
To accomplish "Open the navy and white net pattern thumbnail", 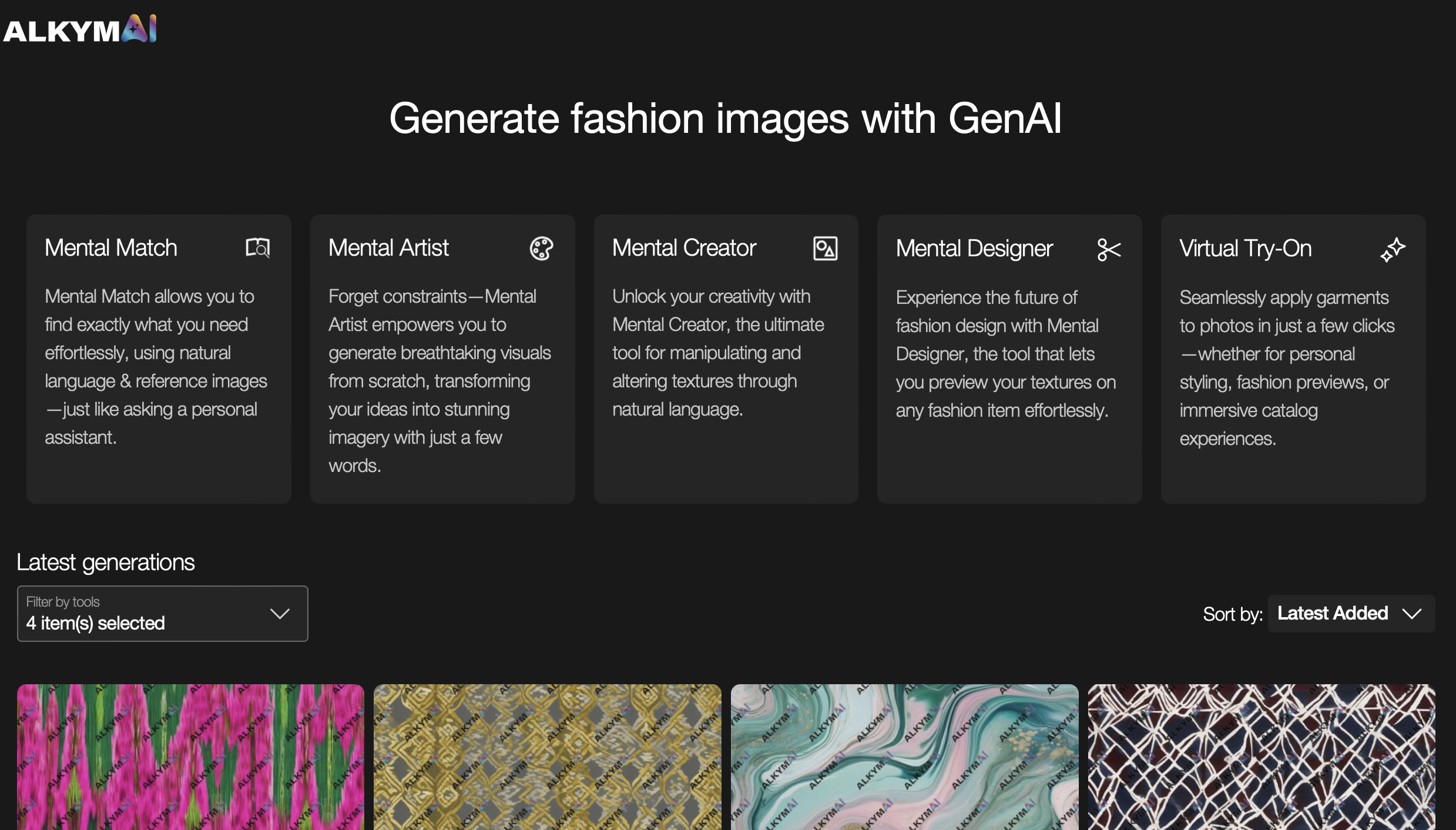I will tap(1262, 757).
